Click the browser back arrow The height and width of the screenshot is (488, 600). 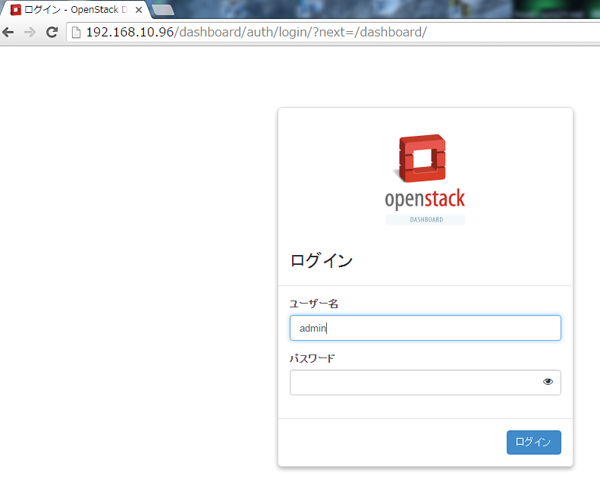pyautogui.click(x=9, y=32)
